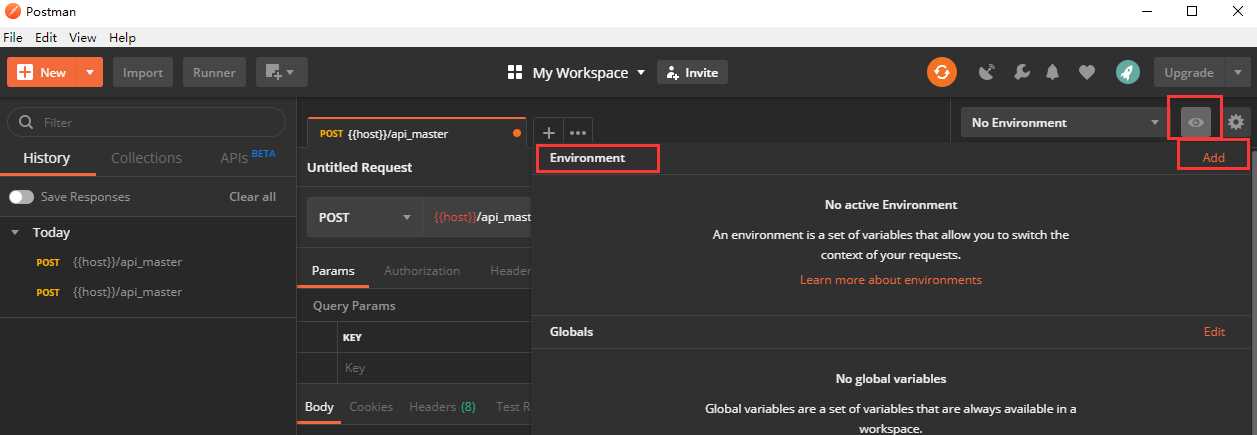Click the sidebar Filter search field
1257x435 pixels.
(x=146, y=122)
